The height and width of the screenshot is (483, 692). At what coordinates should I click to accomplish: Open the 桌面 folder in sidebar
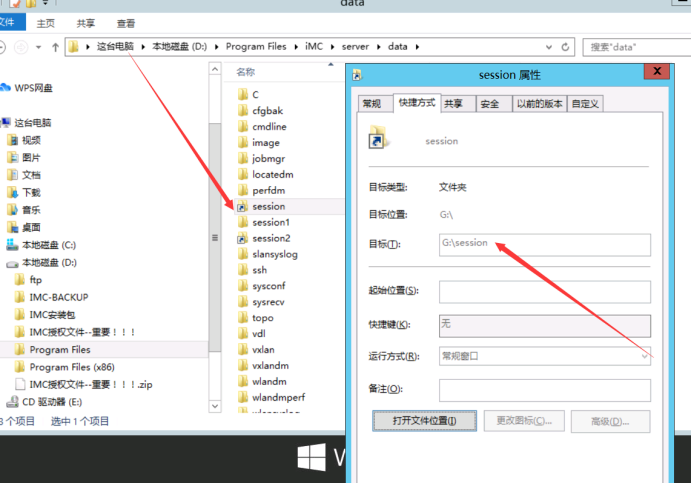pos(31,227)
